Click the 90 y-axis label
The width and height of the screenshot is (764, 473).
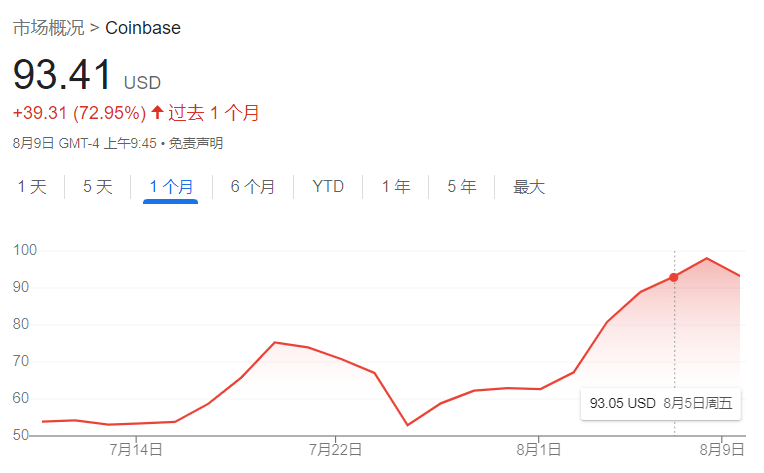tap(21, 287)
